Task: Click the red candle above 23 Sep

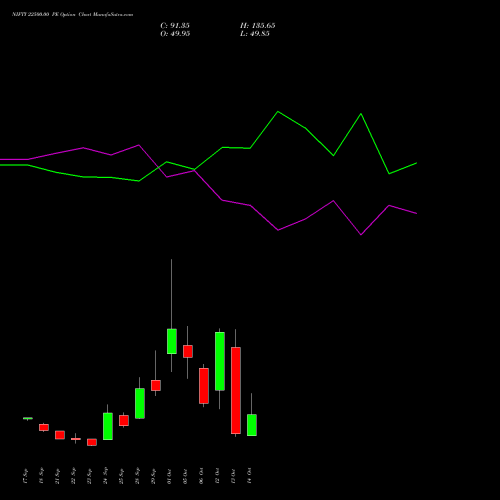Action: pyautogui.click(x=92, y=442)
